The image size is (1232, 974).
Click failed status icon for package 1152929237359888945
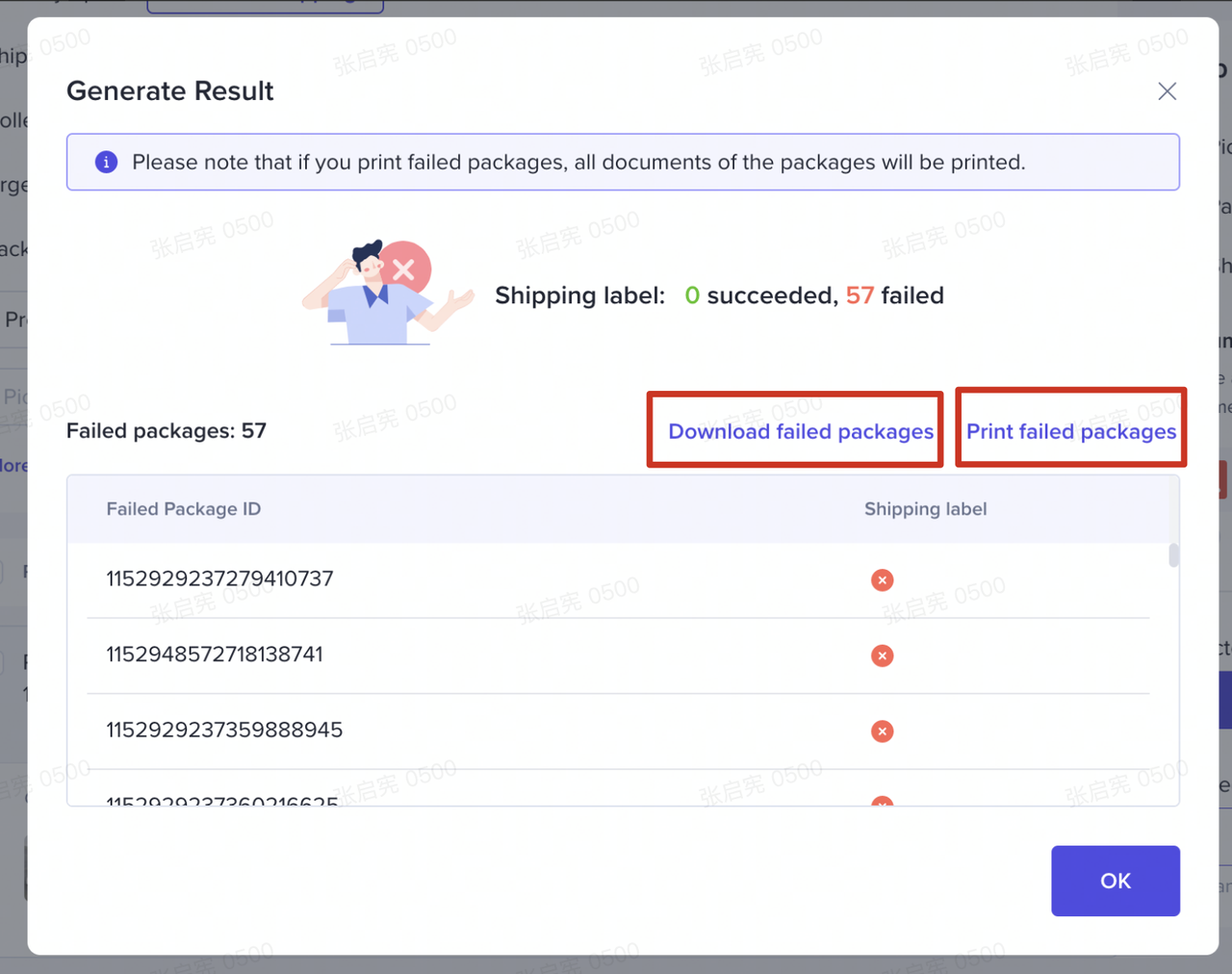882,731
